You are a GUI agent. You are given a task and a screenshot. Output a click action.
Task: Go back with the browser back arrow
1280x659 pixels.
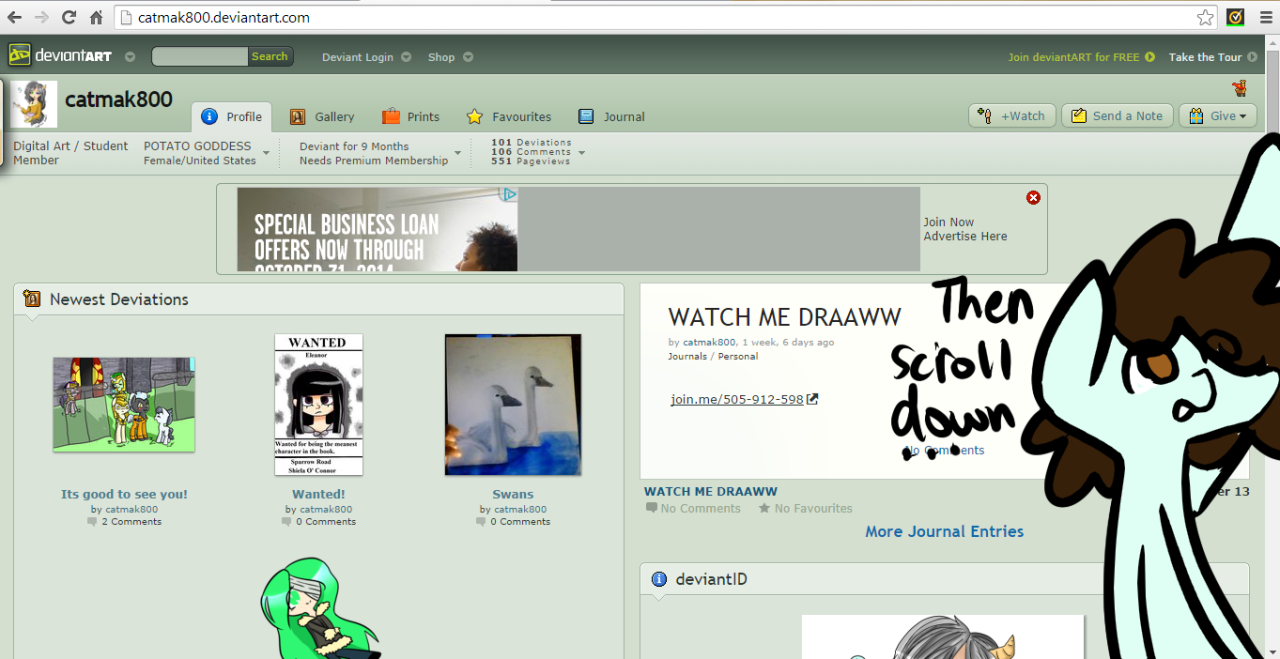click(15, 17)
